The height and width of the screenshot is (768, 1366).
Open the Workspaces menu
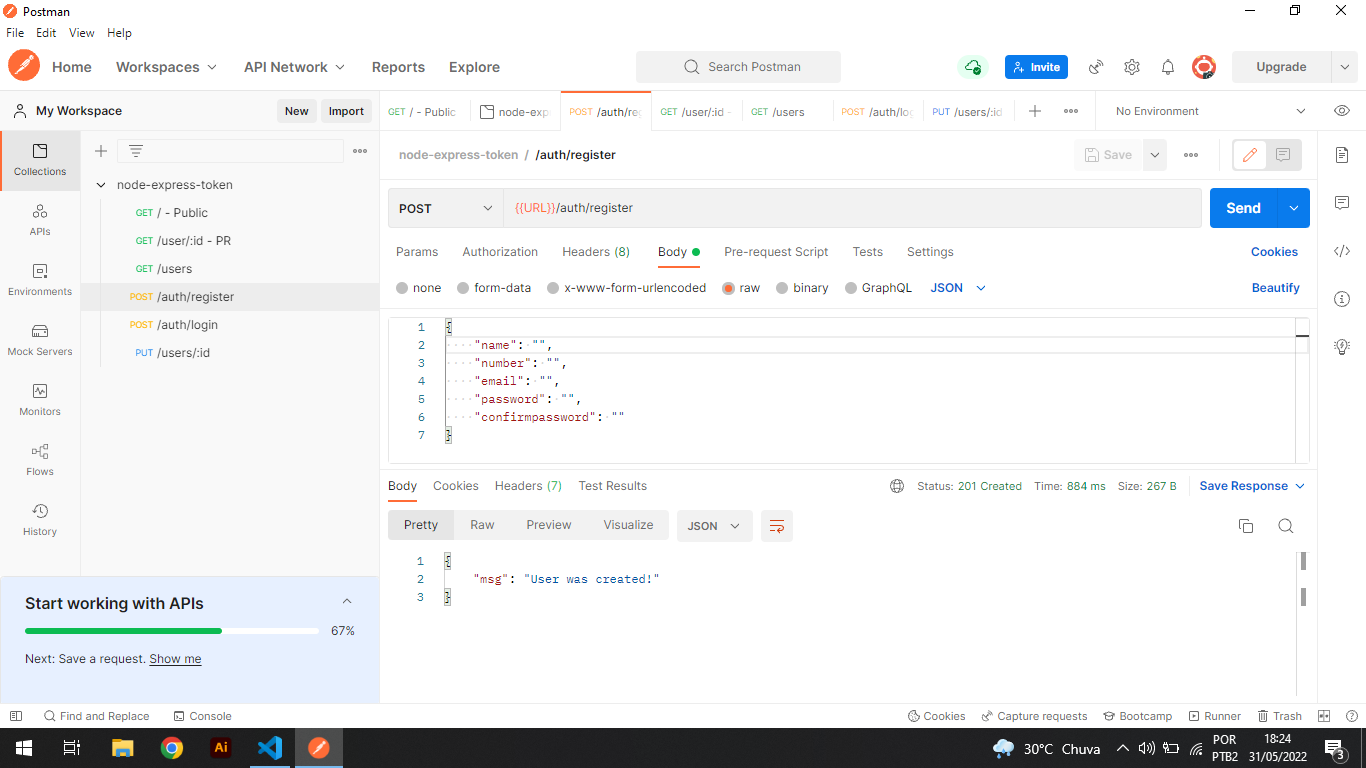pos(166,67)
